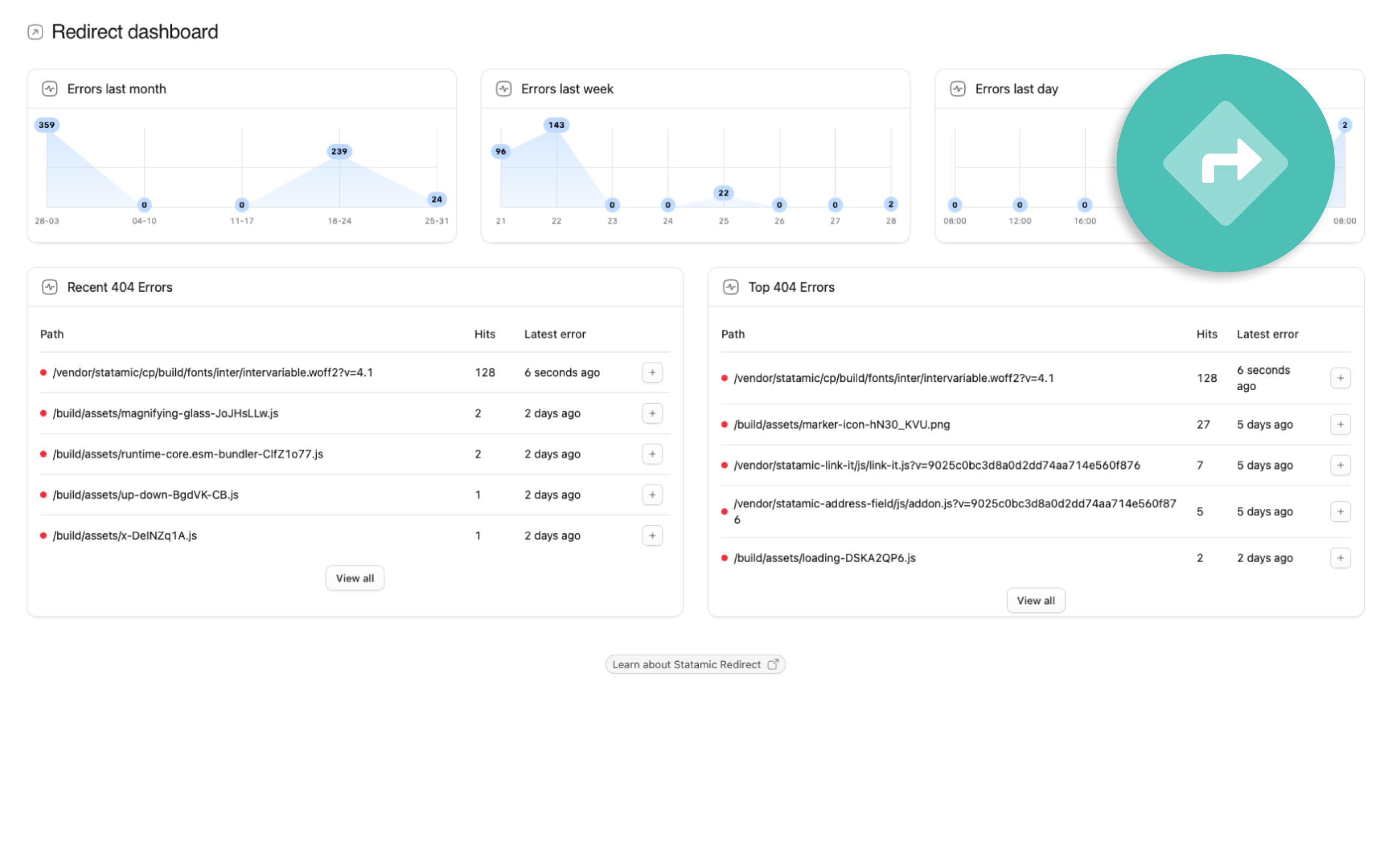This screenshot has width=1389, height=868.
Task: Add redirect for x-DeINZq1A.js path
Action: click(x=652, y=535)
